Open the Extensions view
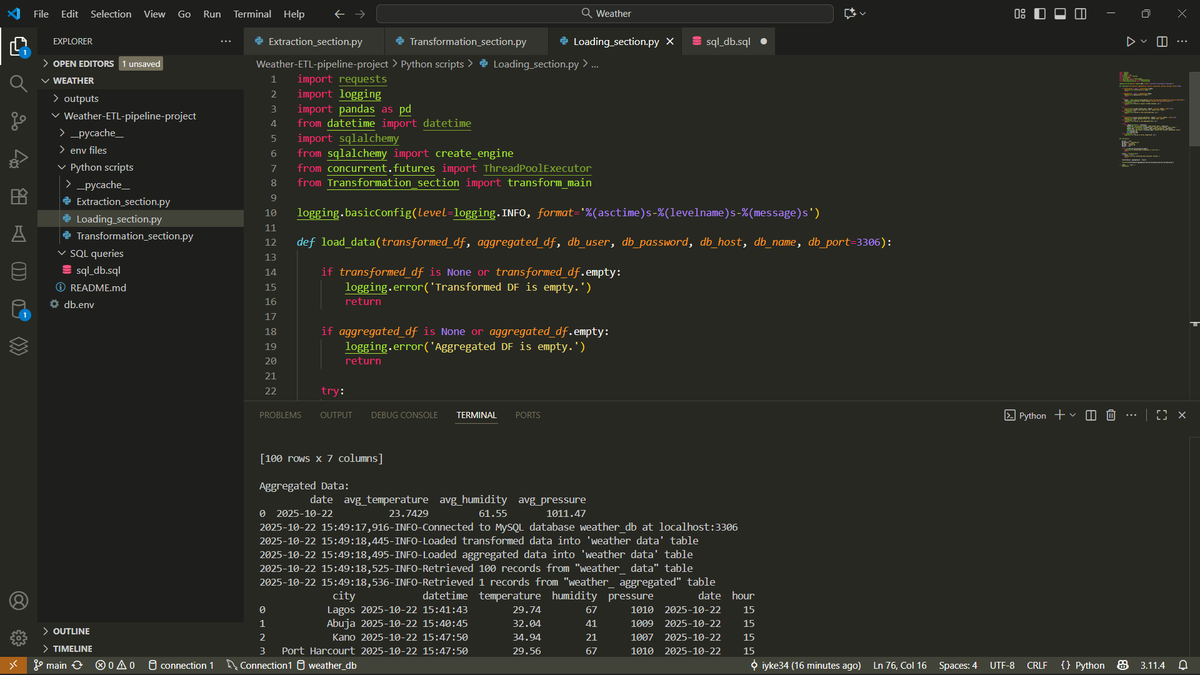The width and height of the screenshot is (1200, 675). point(18,197)
